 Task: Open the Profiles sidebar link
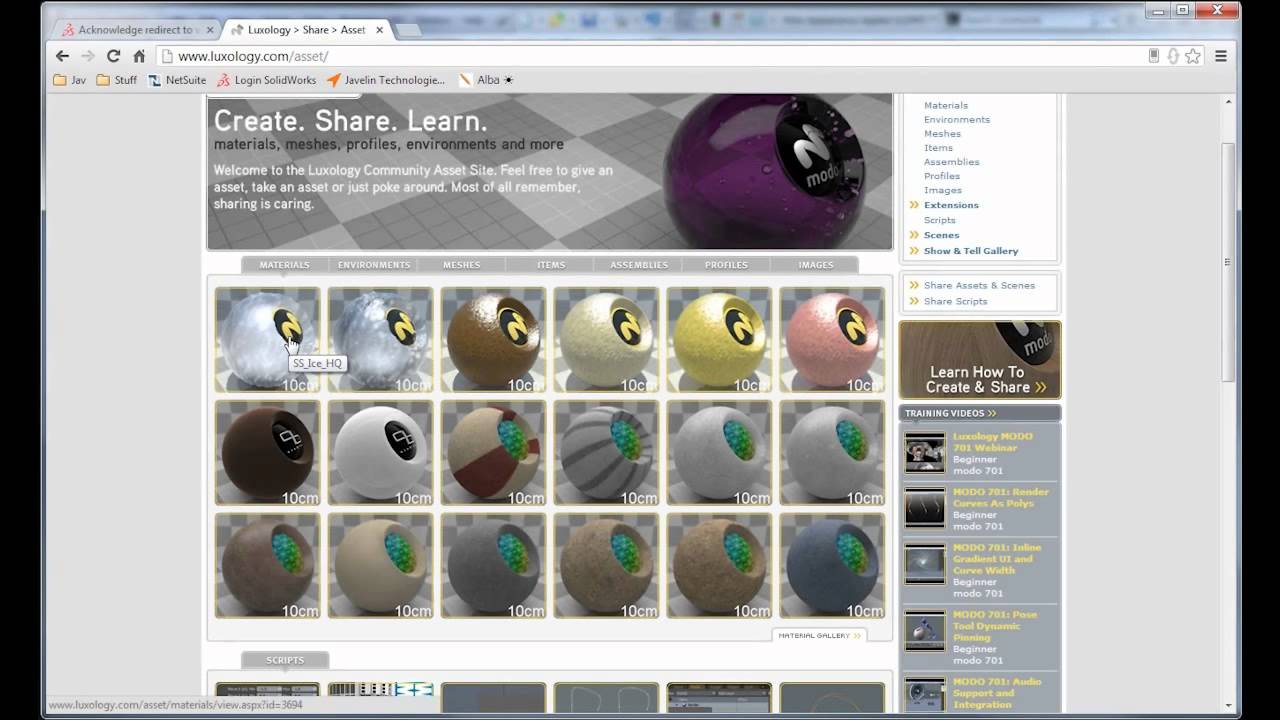point(941,176)
